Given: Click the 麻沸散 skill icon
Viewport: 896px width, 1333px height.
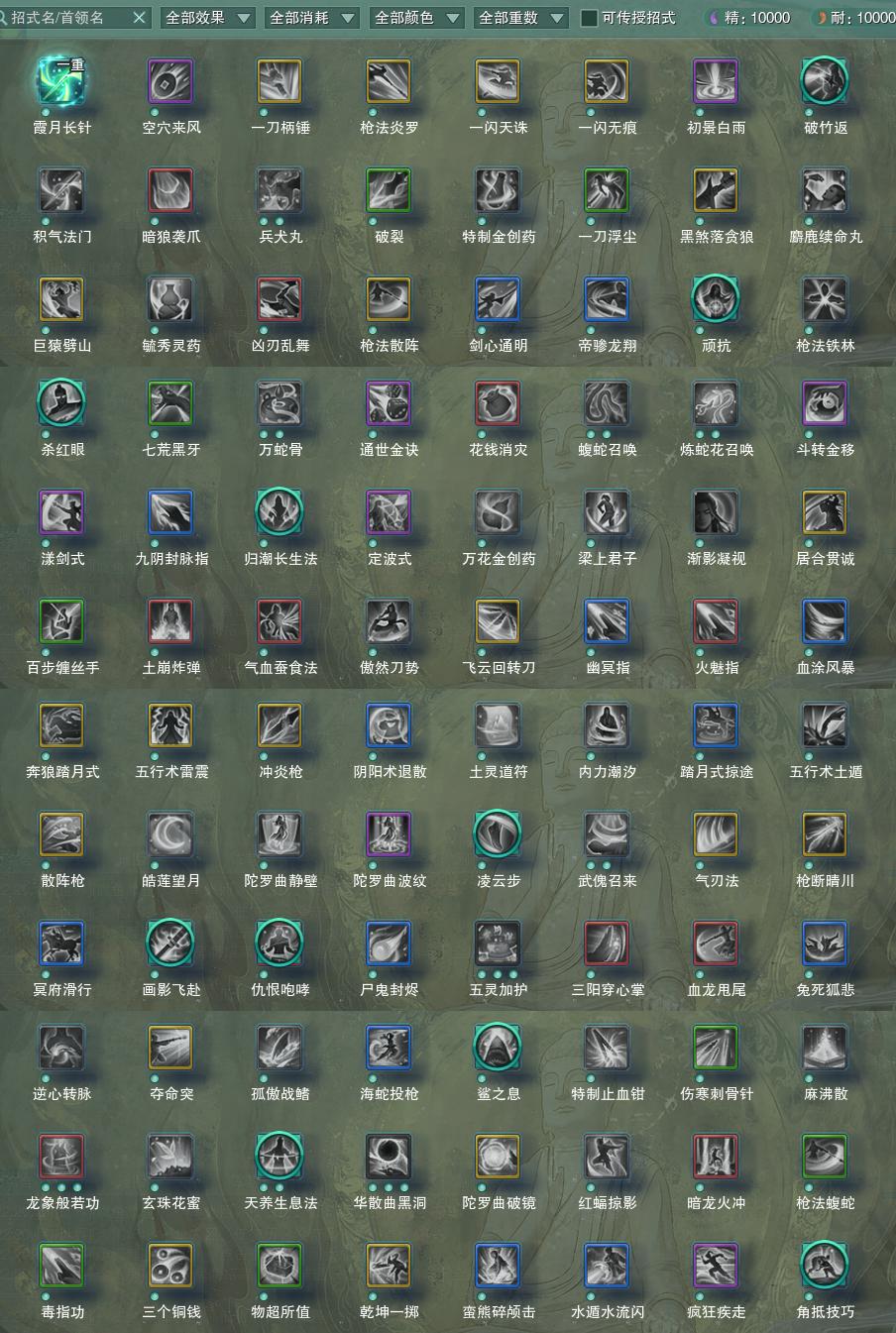Looking at the screenshot, I should point(825,1048).
